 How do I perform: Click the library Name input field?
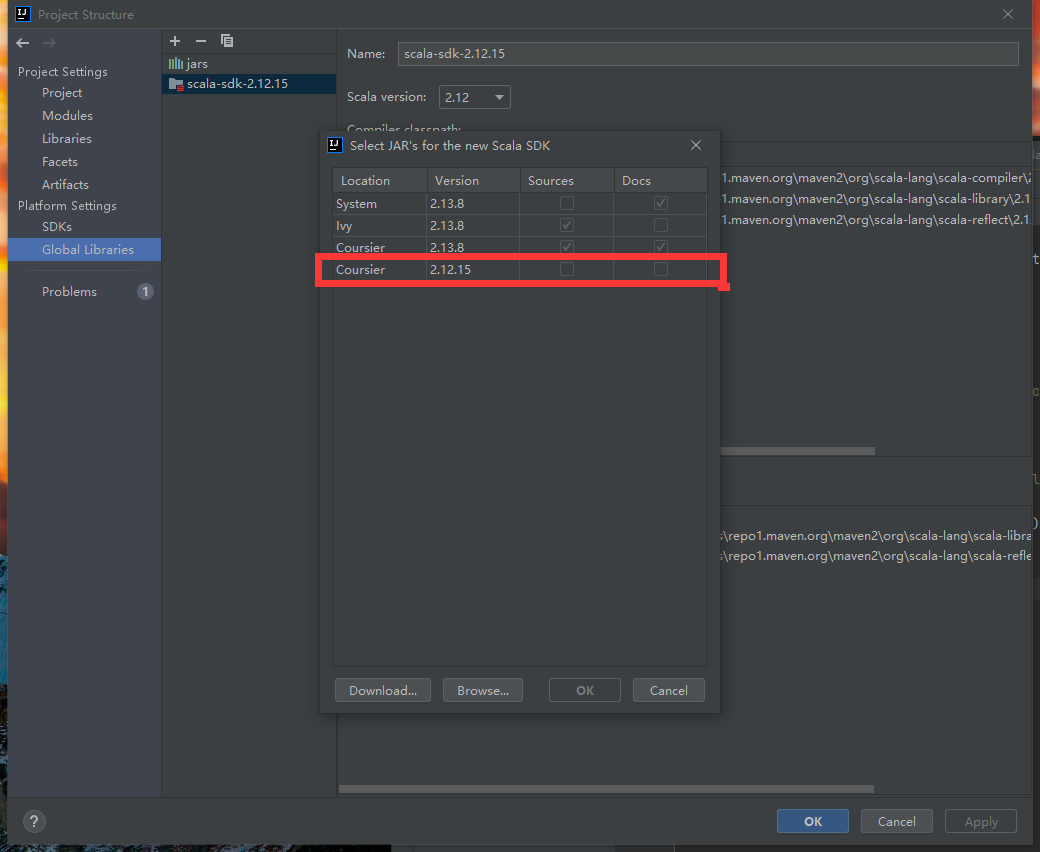[x=708, y=54]
